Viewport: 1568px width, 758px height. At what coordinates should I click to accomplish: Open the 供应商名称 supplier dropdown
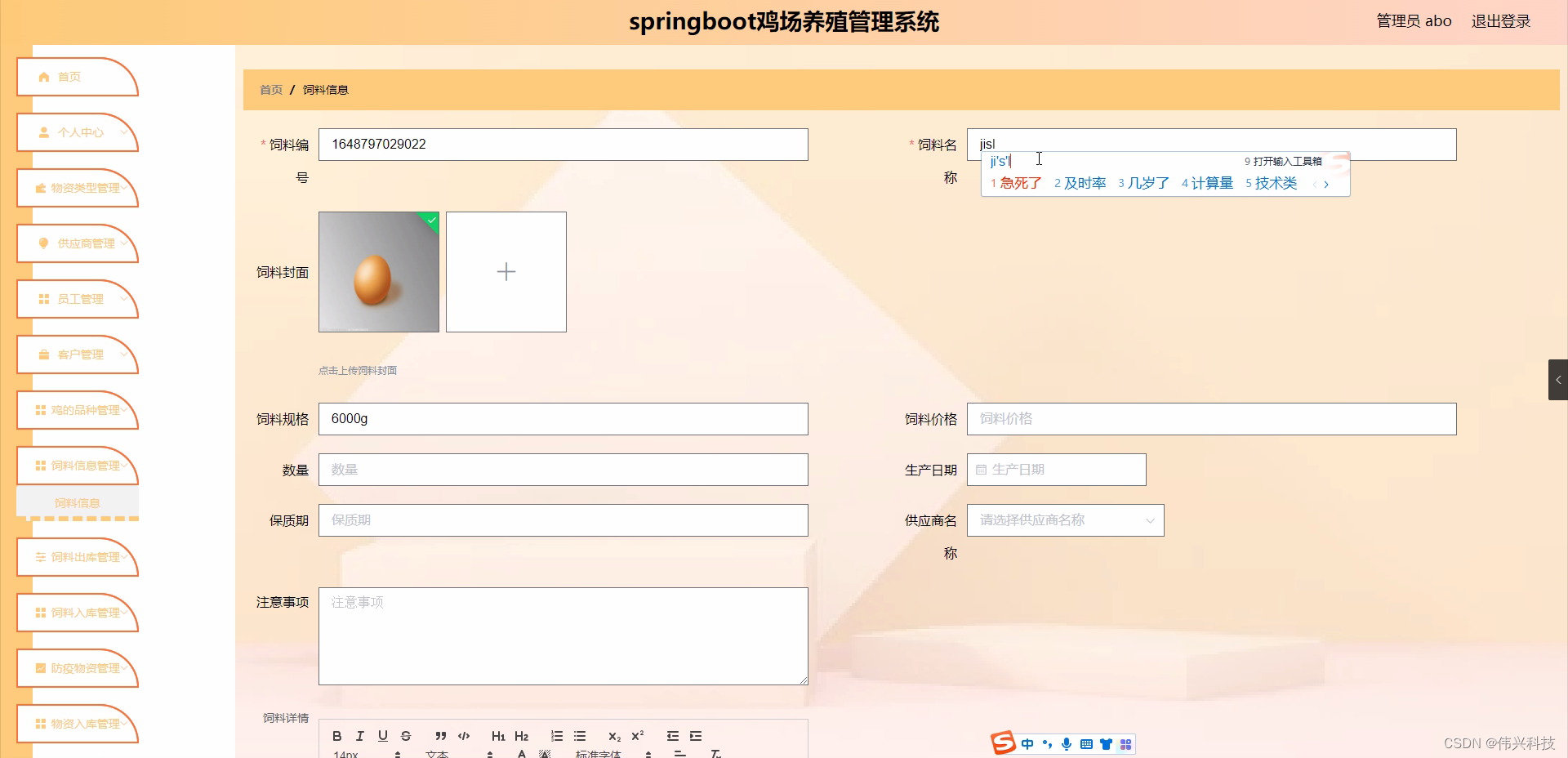1064,520
